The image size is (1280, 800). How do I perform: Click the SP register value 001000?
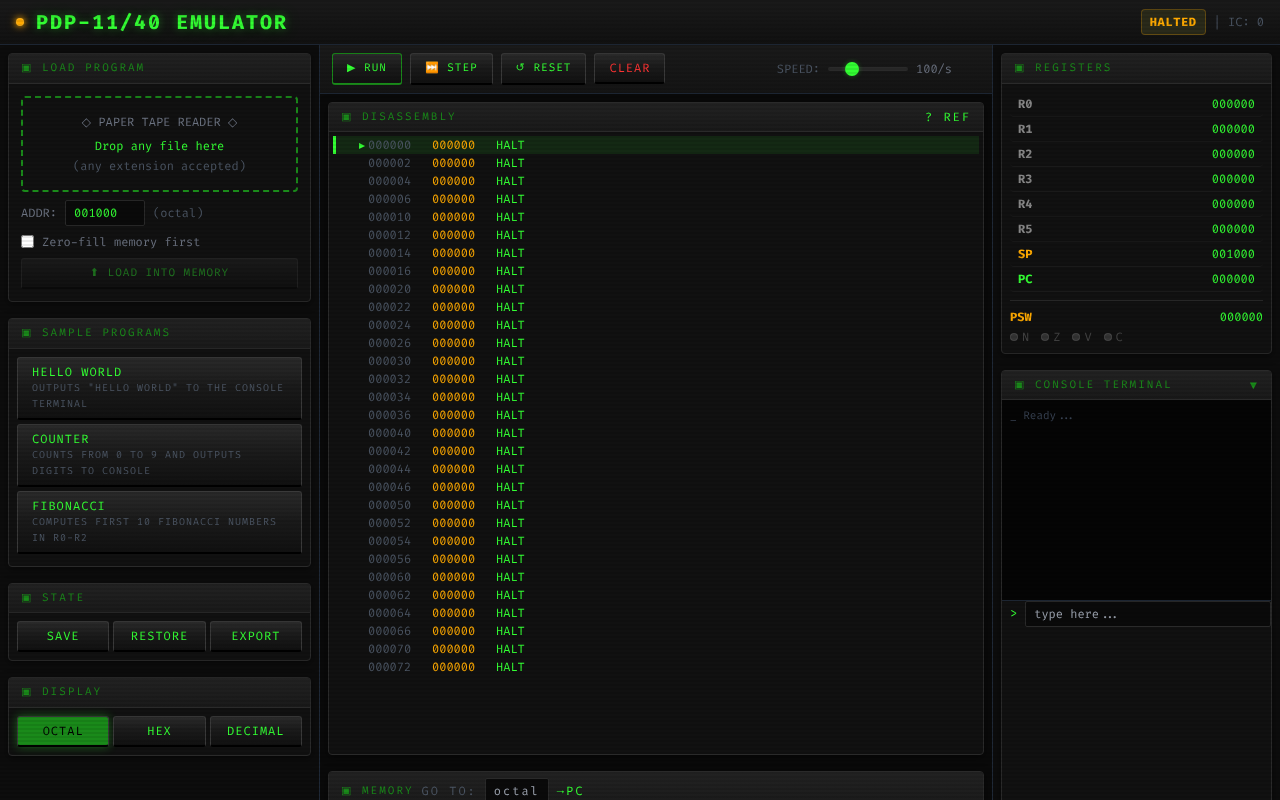pos(1233,254)
